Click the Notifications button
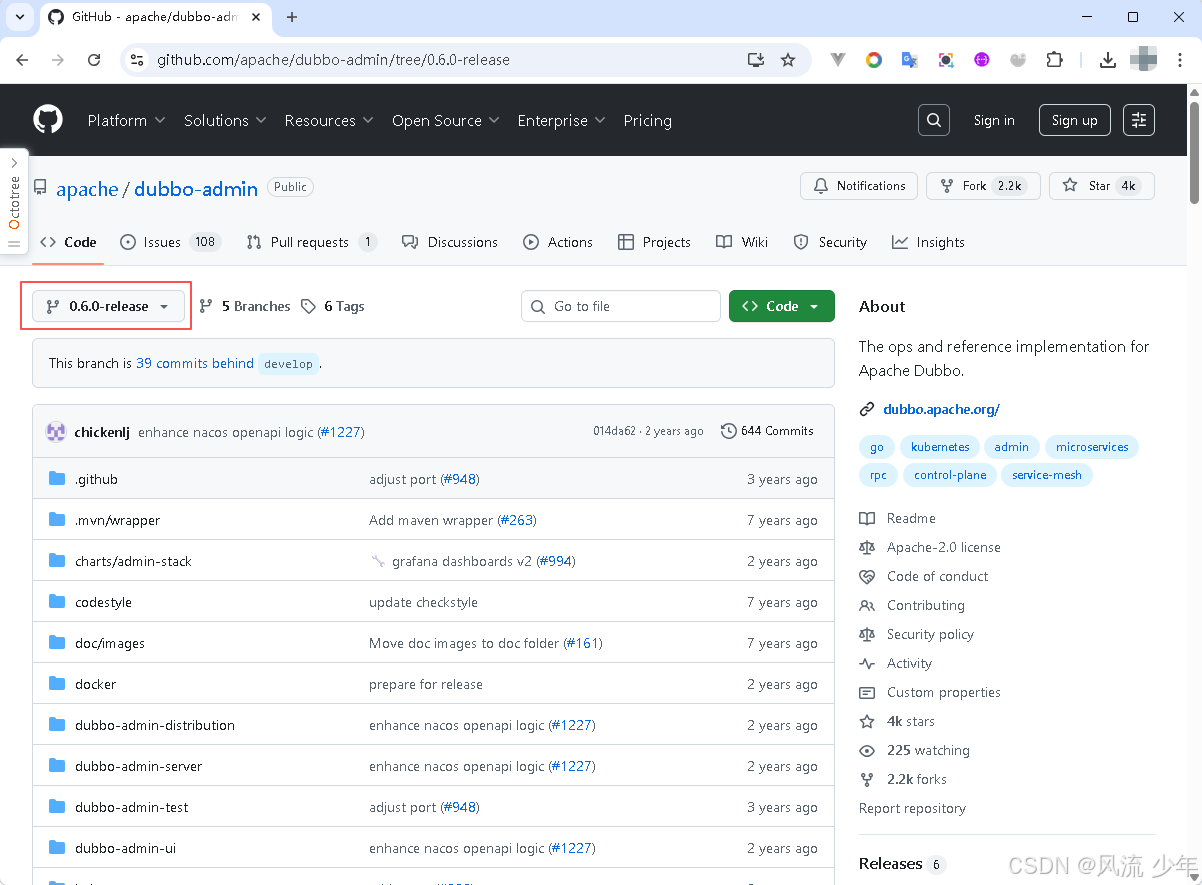 pos(859,186)
